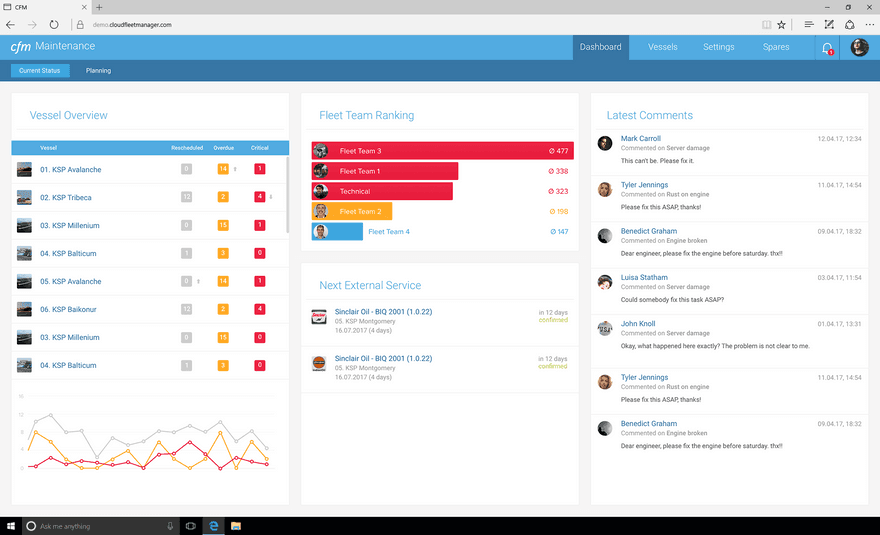This screenshot has width=880, height=535.
Task: Open the Settings tab
Action: tap(718, 47)
